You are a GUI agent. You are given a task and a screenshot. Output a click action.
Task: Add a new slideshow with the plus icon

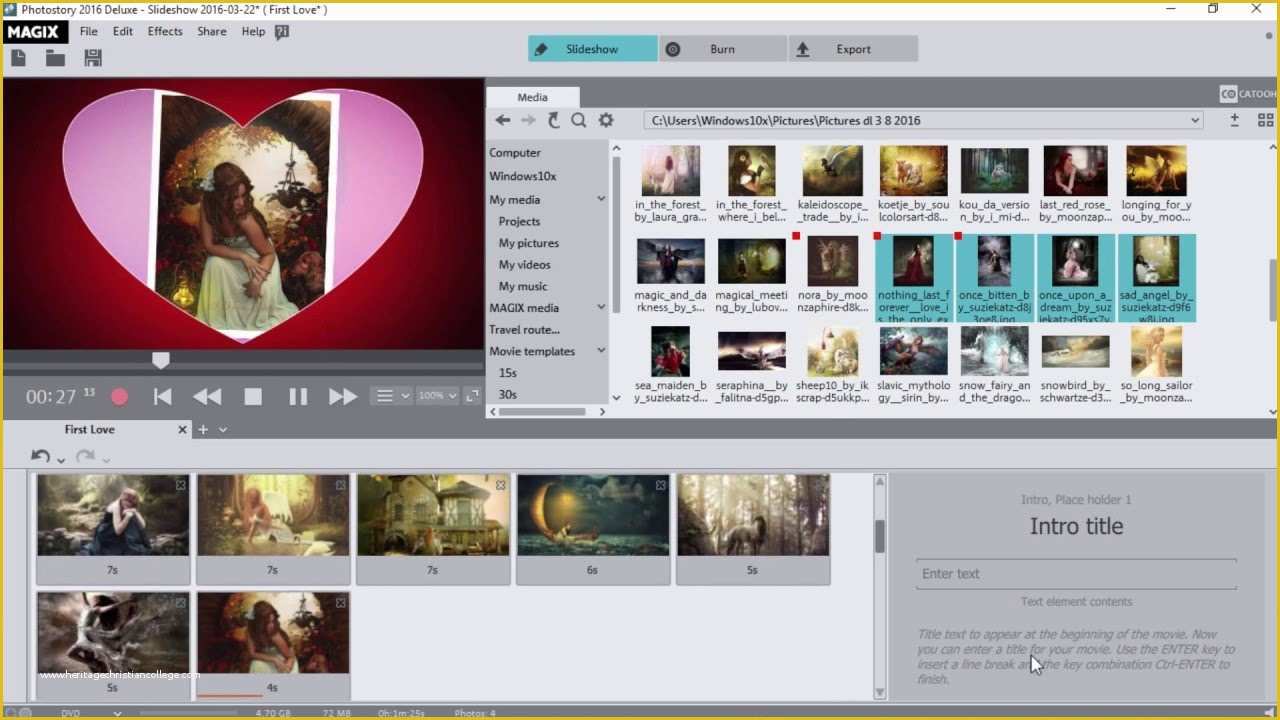pos(203,429)
